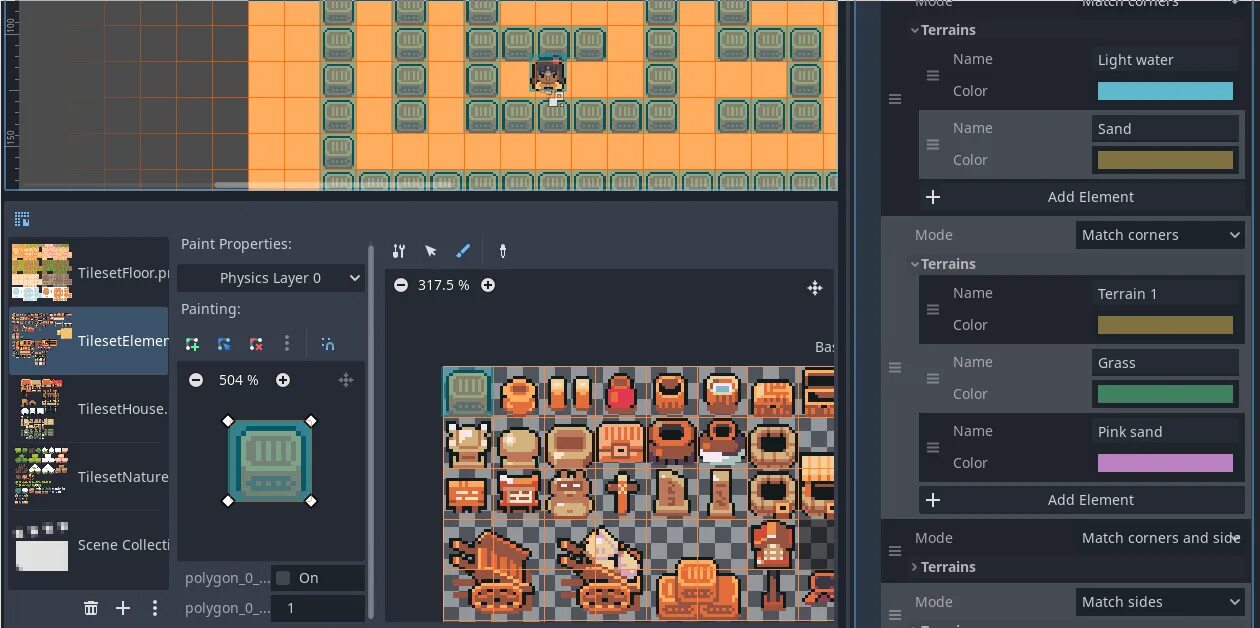The width and height of the screenshot is (1260, 628).
Task: Open Sand terrain color swatch
Action: [1165, 160]
